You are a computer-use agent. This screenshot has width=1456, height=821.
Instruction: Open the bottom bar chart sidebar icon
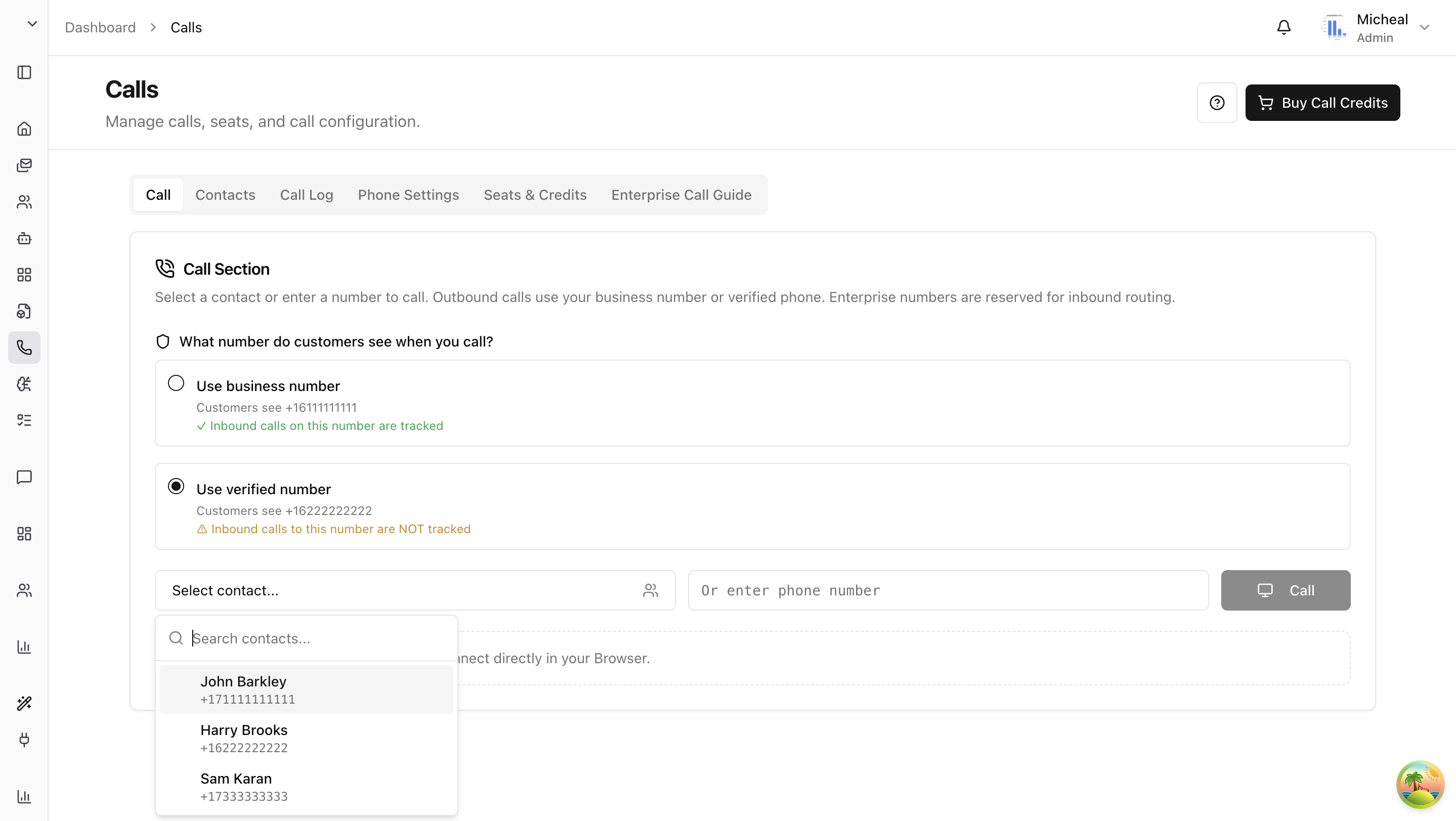click(x=24, y=797)
